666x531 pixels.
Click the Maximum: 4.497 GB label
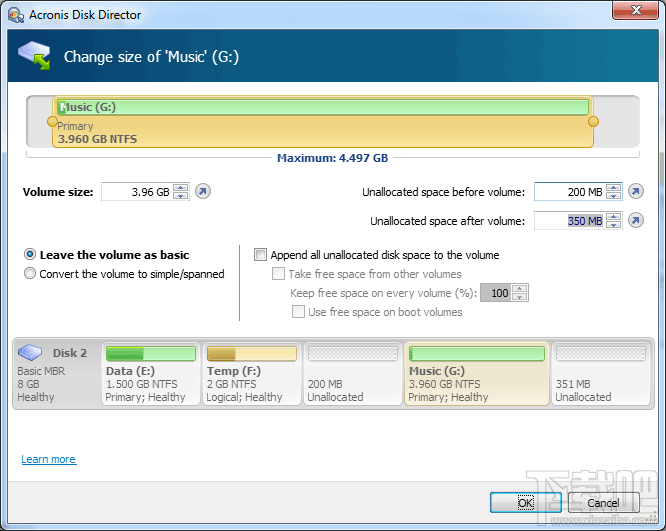[333, 158]
